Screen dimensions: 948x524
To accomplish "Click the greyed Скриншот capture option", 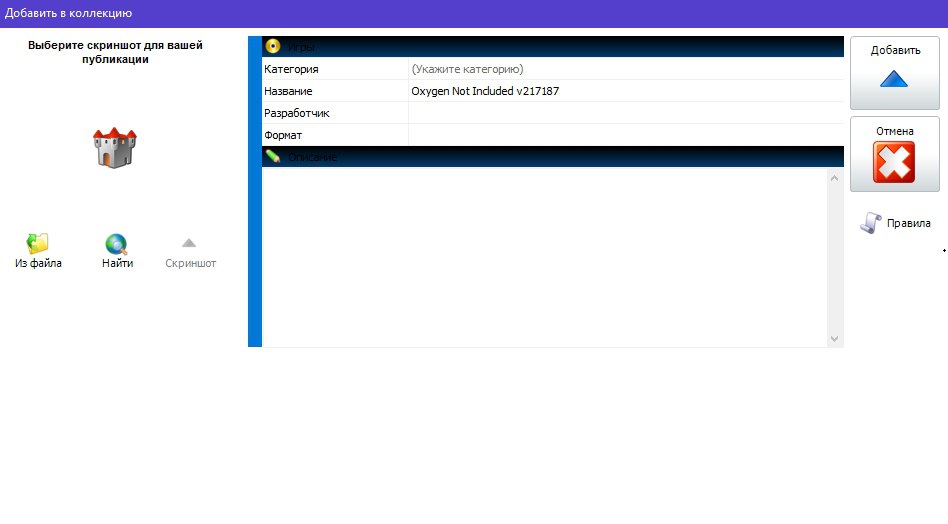I will point(190,253).
